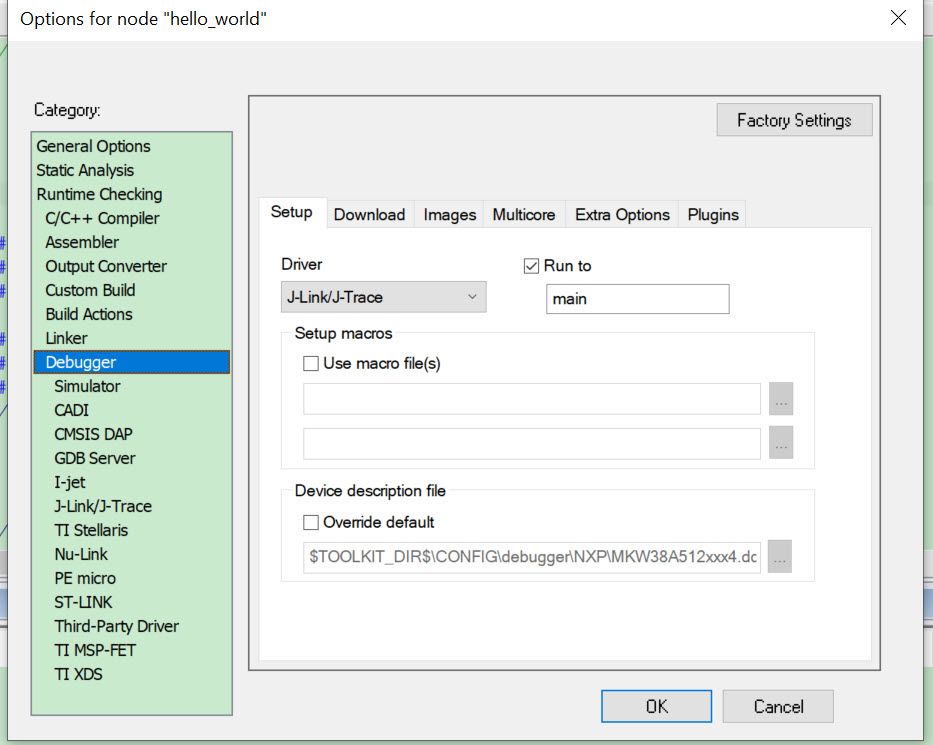This screenshot has height=745, width=933.
Task: Select Third-Party Driver category
Action: tap(117, 627)
